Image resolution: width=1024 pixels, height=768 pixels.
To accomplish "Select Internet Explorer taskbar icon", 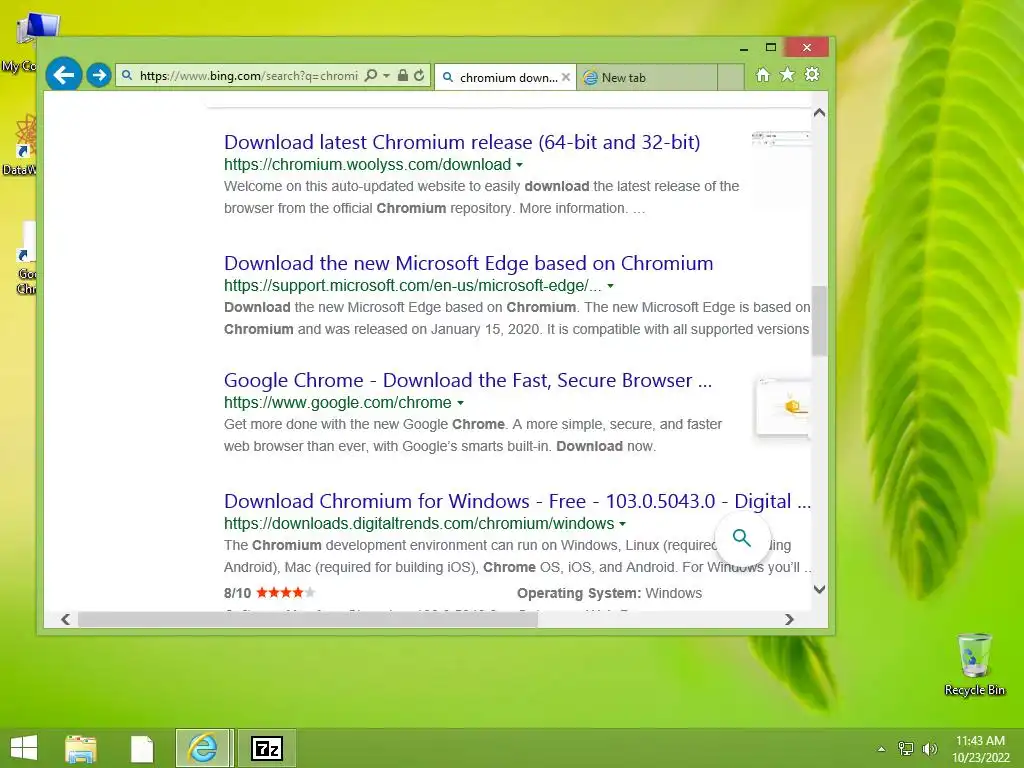I will (203, 748).
